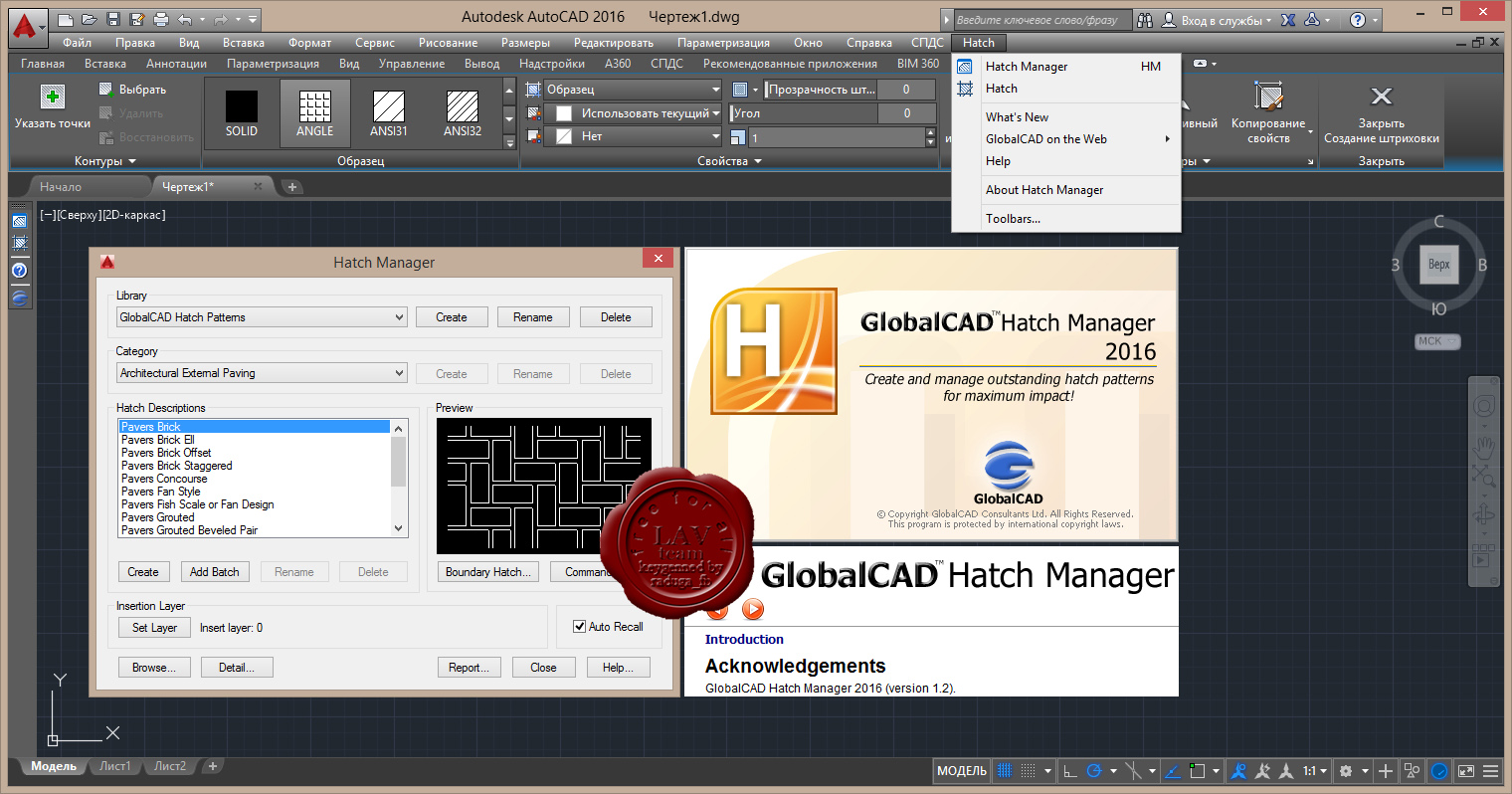The image size is (1512, 794).
Task: Undo with the back arrow icon
Action: click(x=185, y=19)
